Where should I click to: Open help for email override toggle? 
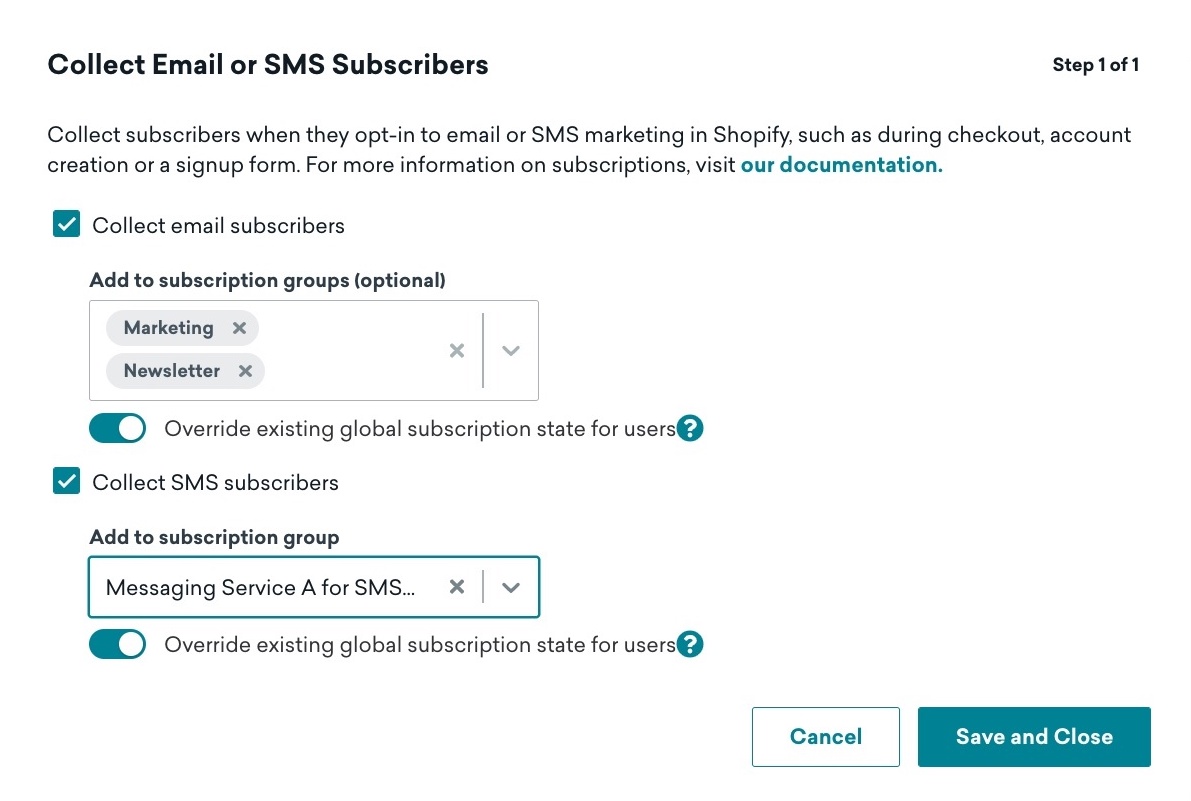pos(690,428)
